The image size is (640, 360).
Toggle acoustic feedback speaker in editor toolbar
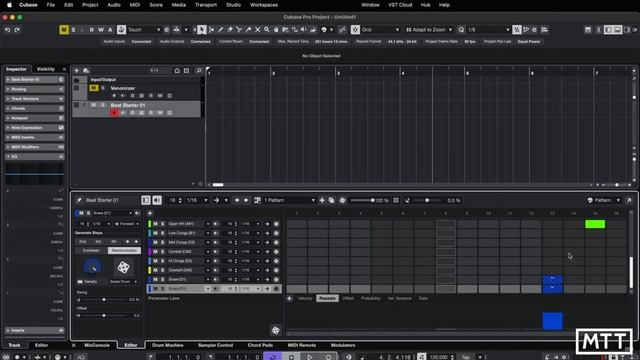(x=157, y=200)
